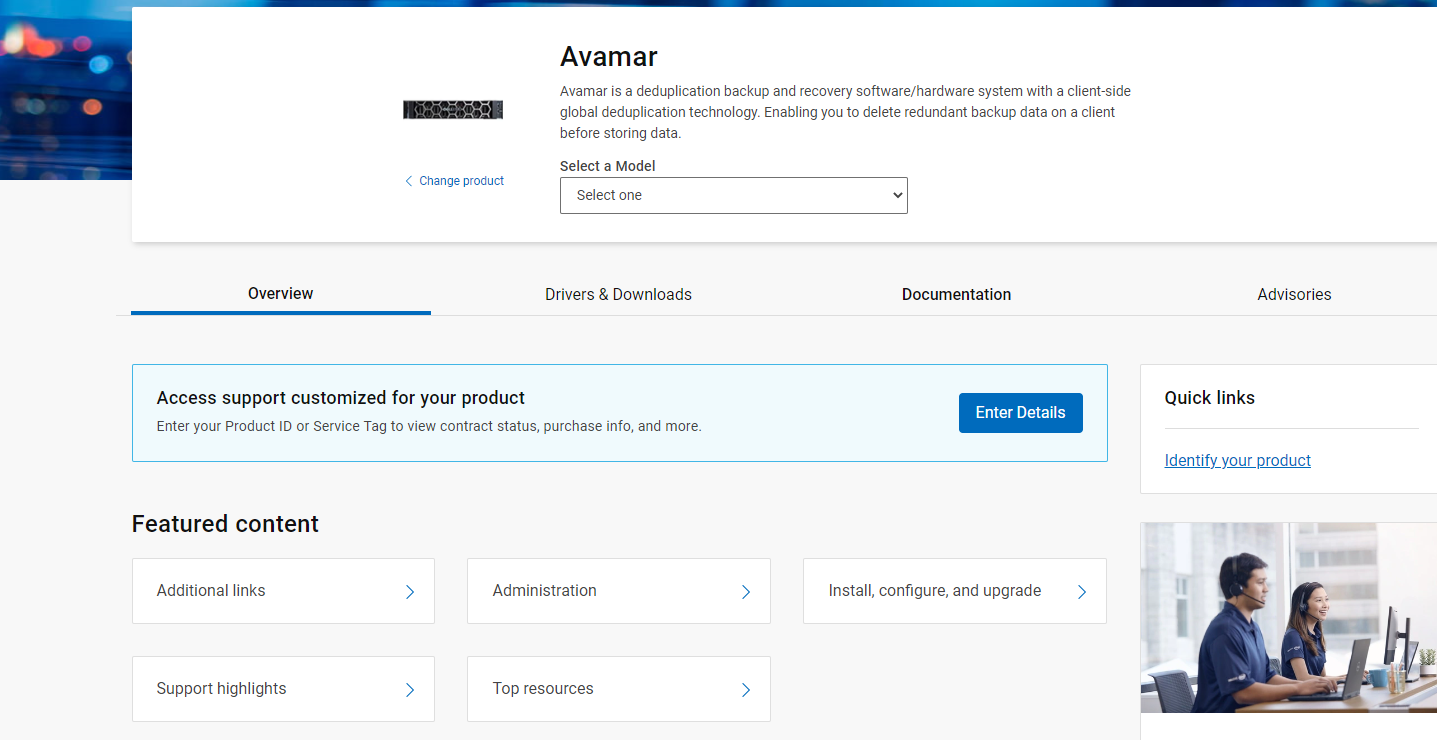Click the support agents photo

point(1288,617)
